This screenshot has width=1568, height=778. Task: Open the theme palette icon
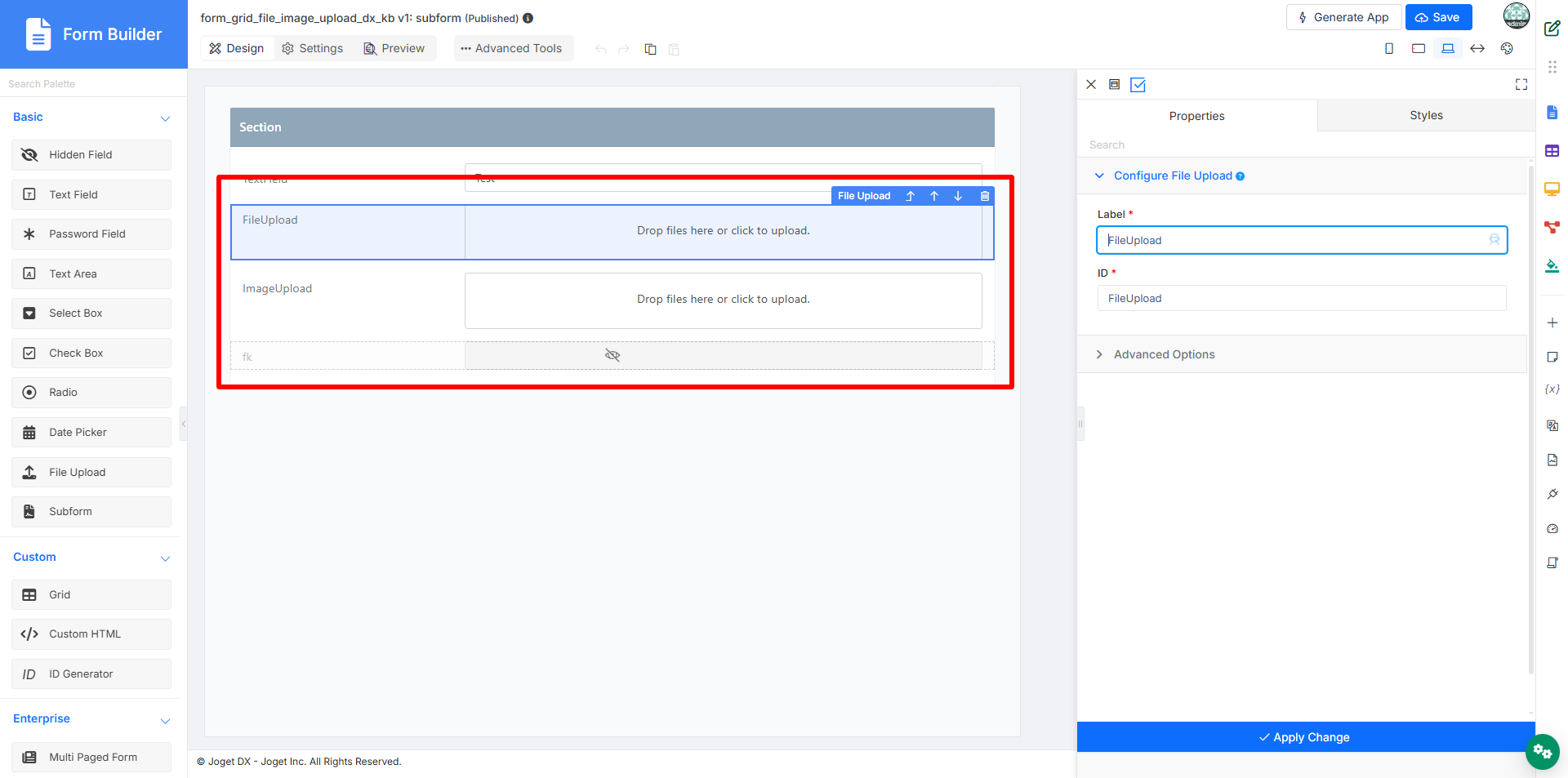[x=1507, y=49]
